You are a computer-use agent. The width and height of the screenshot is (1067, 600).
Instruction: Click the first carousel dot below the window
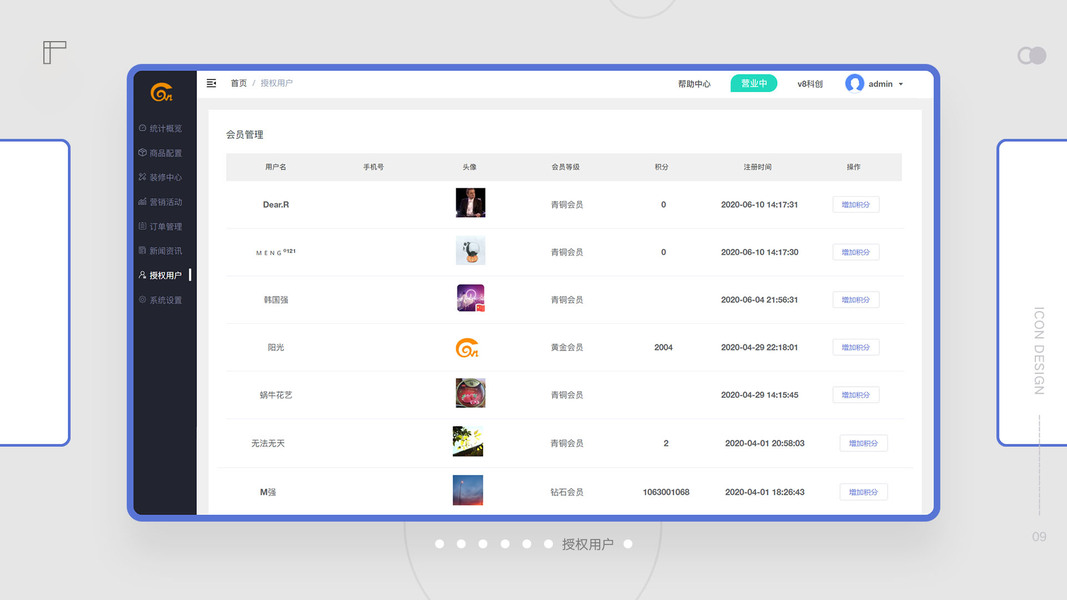coord(440,544)
